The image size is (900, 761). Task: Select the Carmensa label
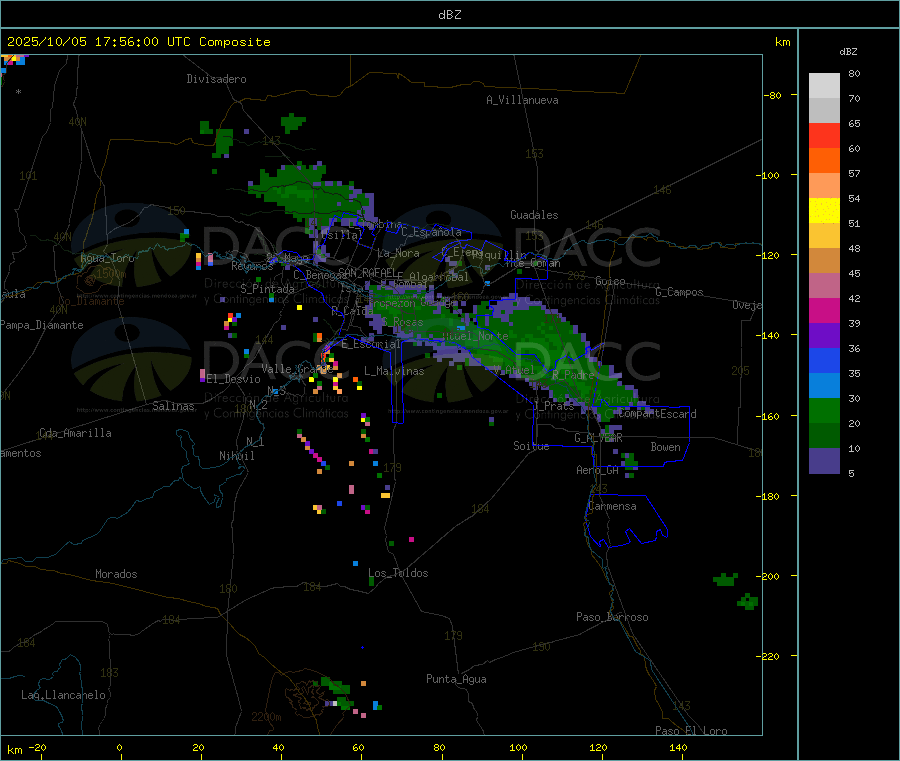tap(612, 506)
